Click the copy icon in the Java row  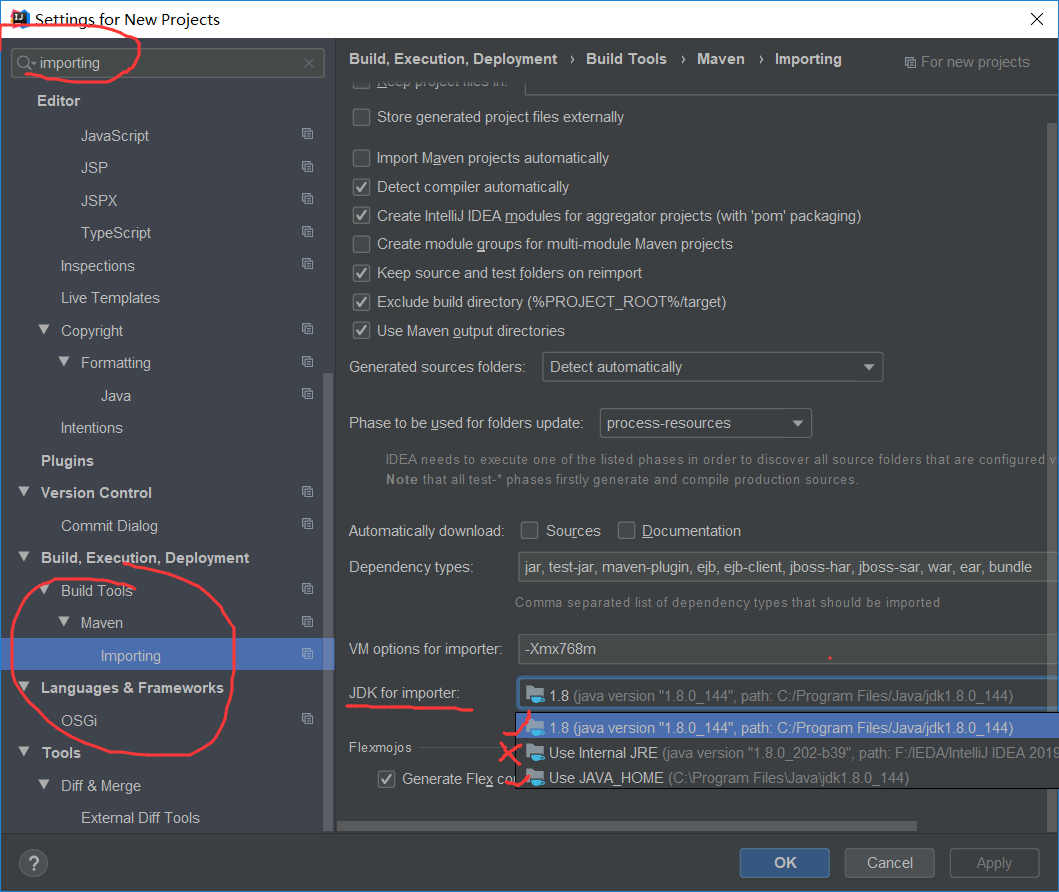(307, 394)
